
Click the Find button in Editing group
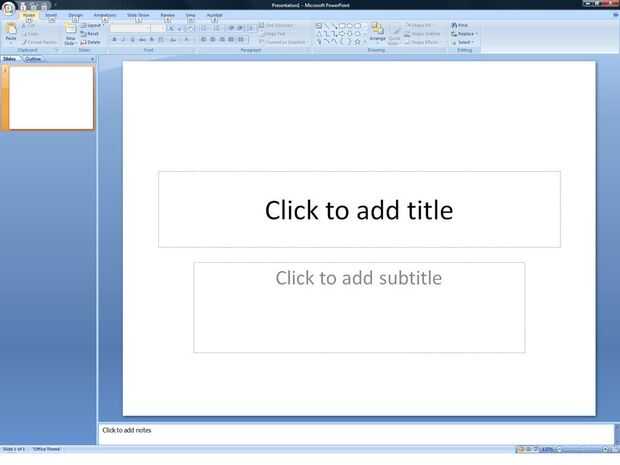(x=460, y=25)
